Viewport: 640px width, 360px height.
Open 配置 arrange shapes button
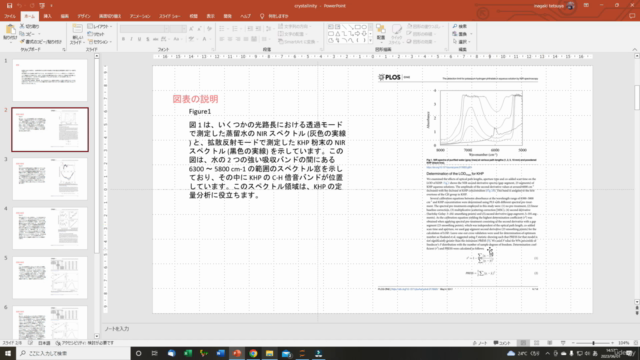click(380, 32)
